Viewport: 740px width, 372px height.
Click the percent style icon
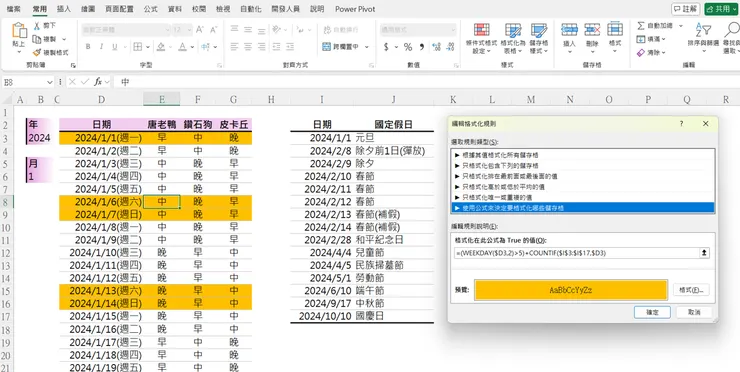point(408,47)
